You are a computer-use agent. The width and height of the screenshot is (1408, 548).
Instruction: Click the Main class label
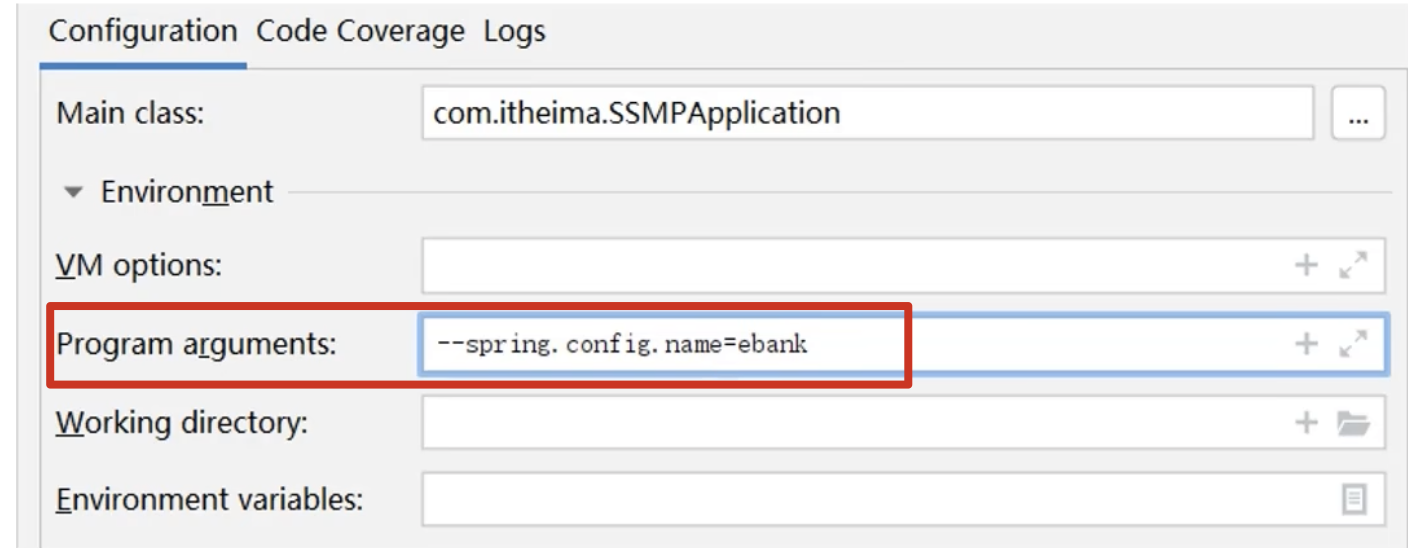pos(130,114)
